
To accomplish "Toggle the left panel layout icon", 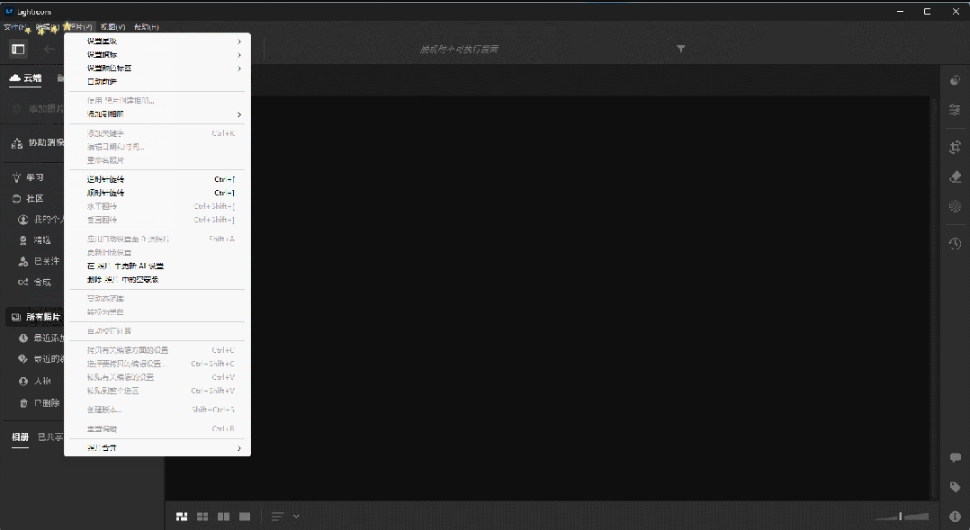I will coord(18,49).
